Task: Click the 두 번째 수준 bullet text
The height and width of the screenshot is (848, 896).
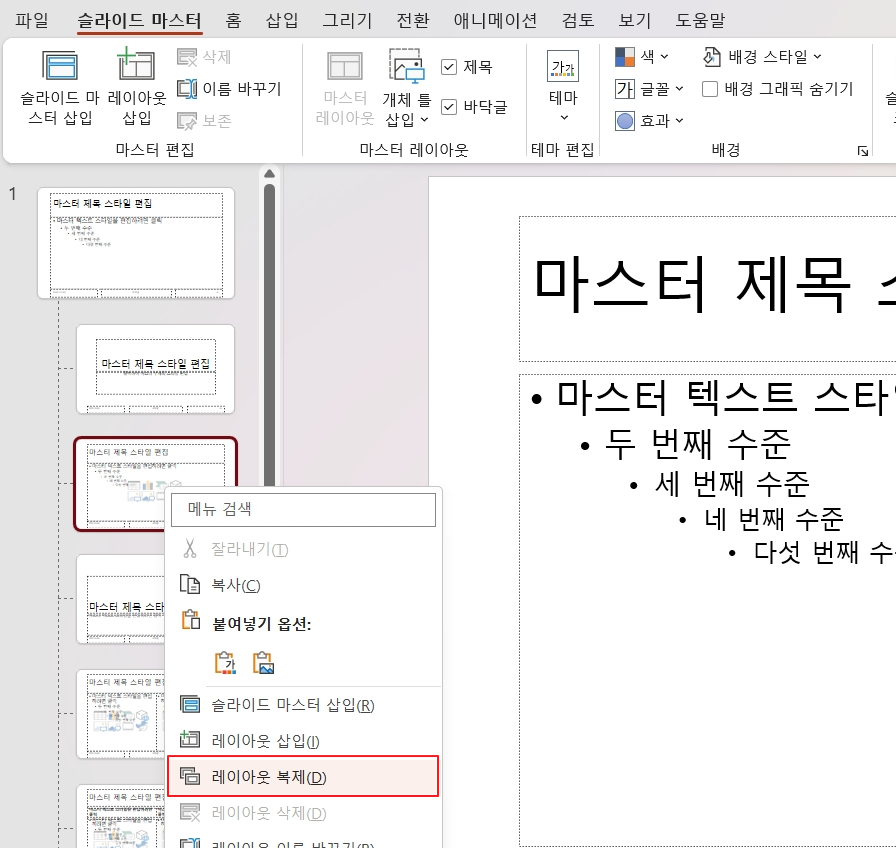Action: (697, 444)
